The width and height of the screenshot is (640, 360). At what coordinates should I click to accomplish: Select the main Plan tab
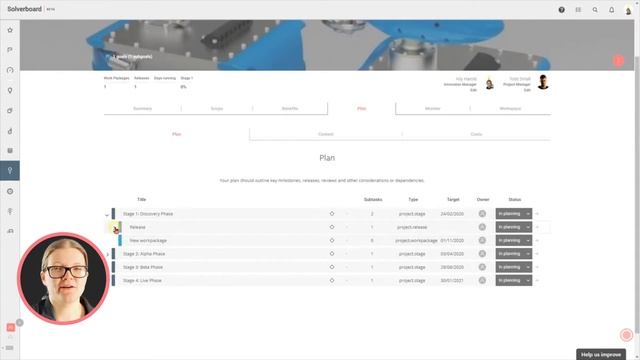click(x=362, y=109)
